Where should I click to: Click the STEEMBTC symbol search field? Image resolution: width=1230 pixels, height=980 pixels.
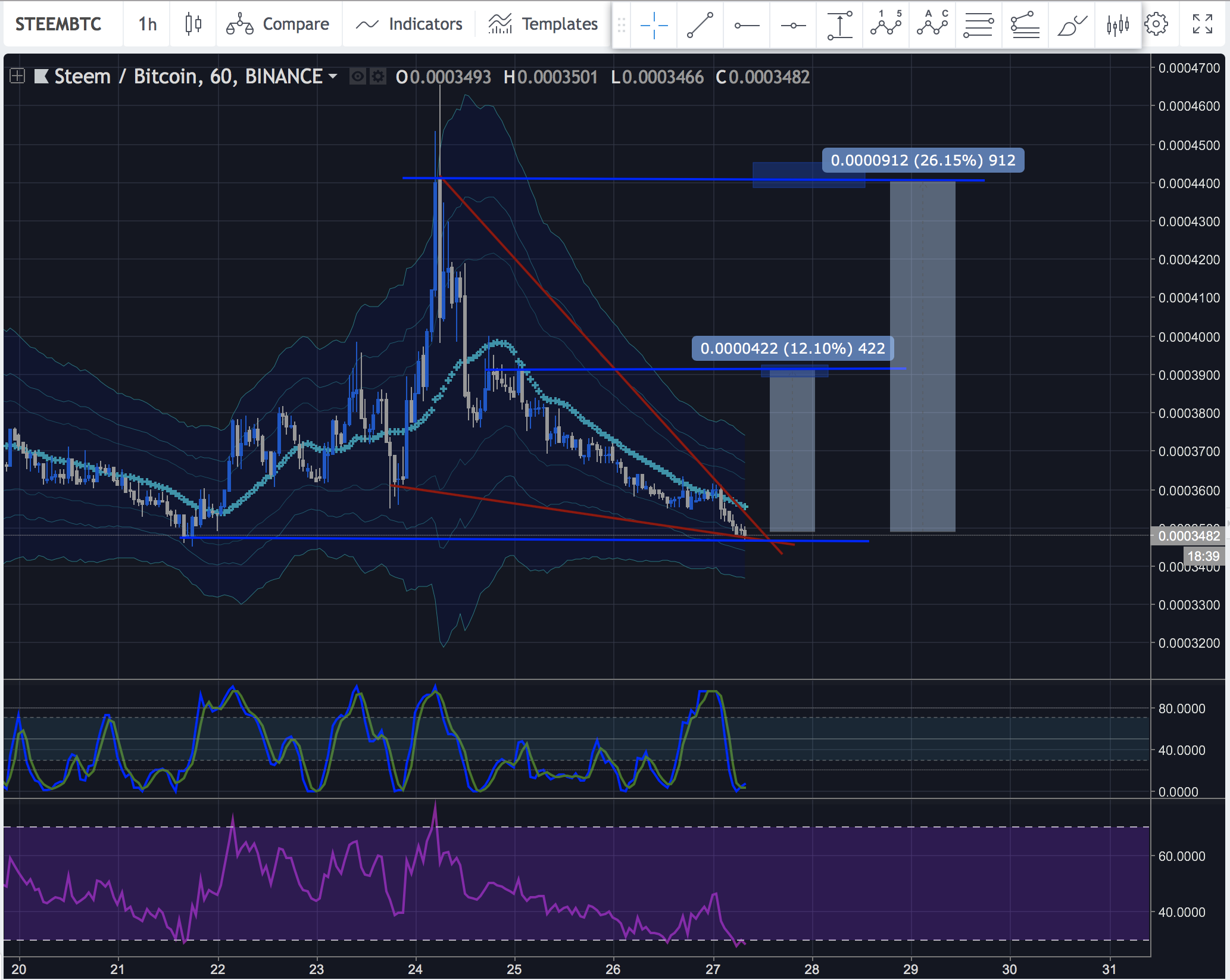click(x=58, y=24)
